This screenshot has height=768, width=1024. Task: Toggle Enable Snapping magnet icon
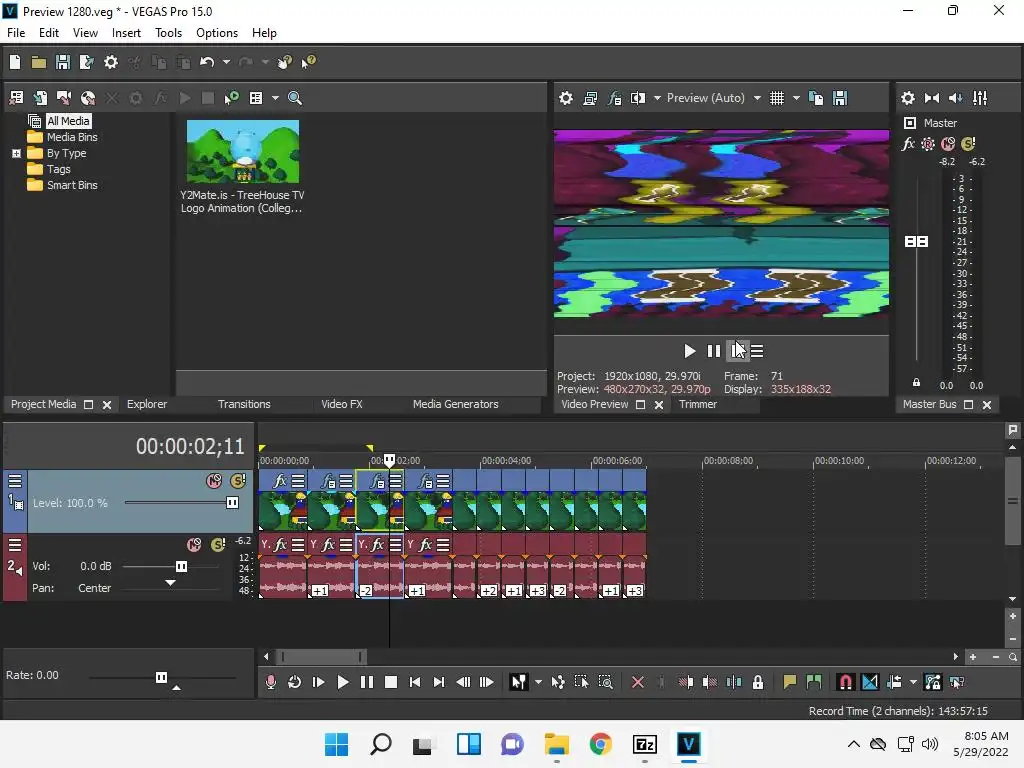point(845,682)
